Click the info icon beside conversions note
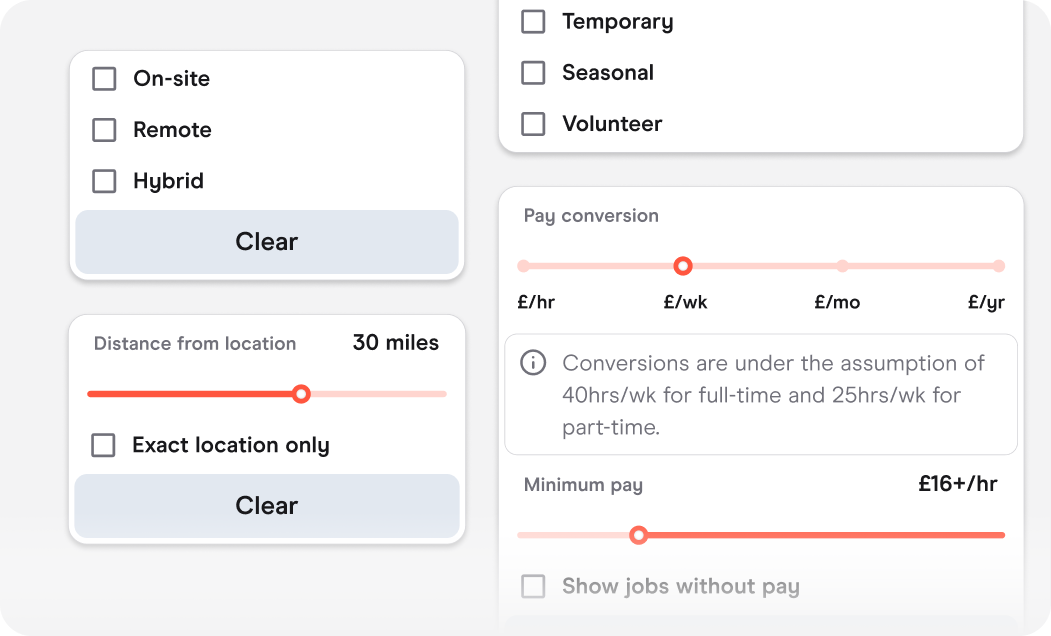 click(x=533, y=363)
